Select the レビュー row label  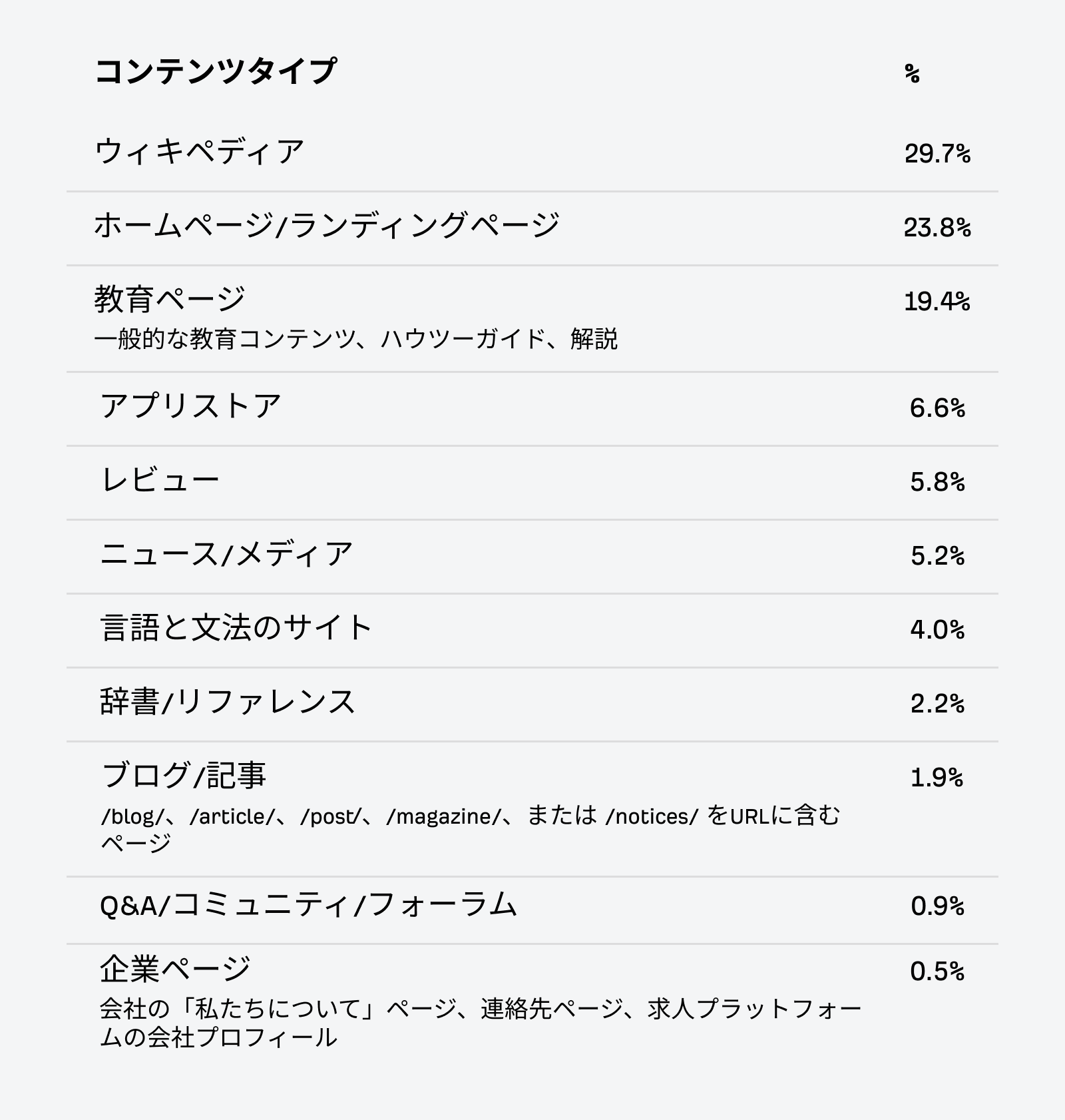pos(160,480)
